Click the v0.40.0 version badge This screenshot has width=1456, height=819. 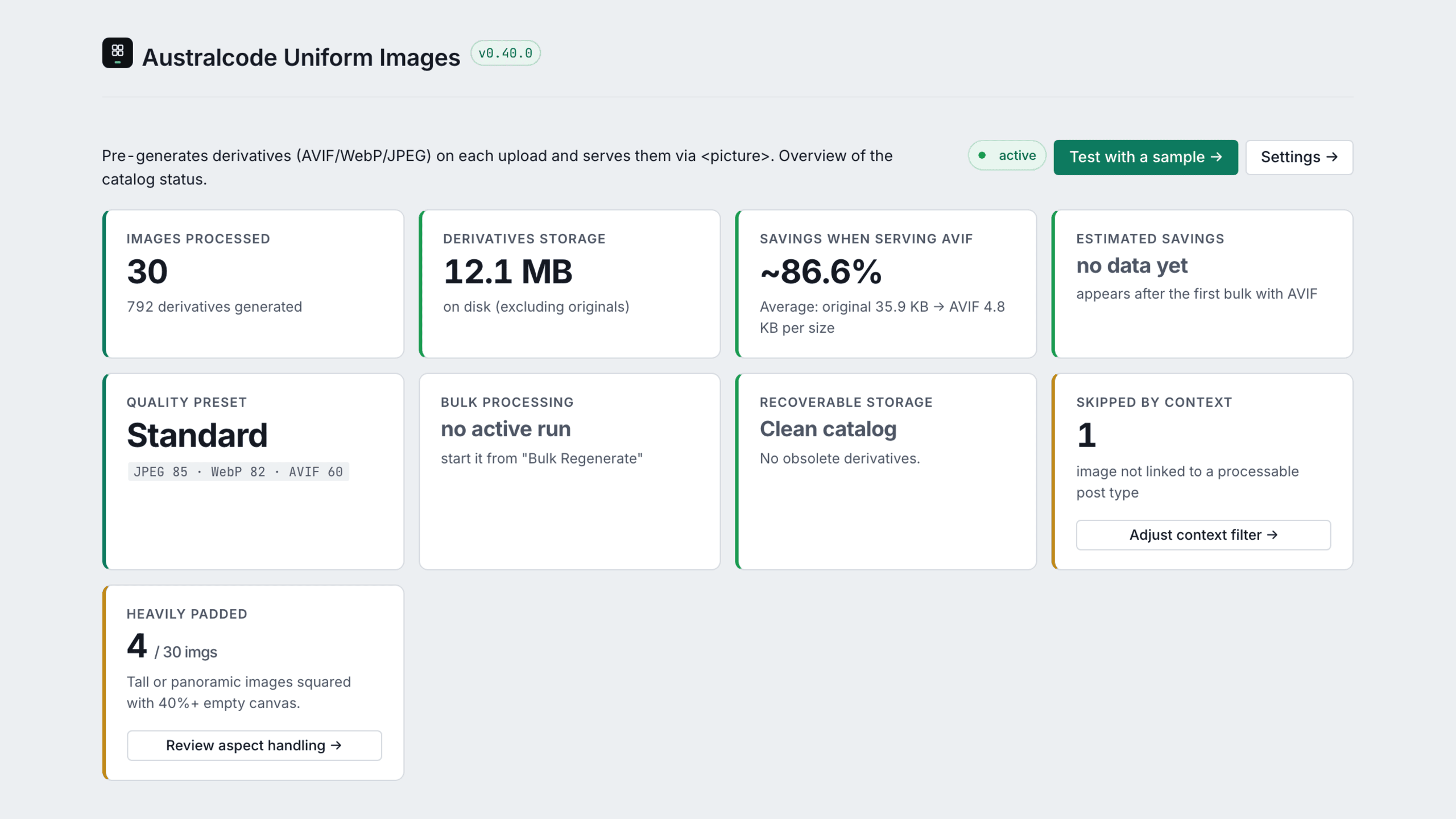coord(505,53)
